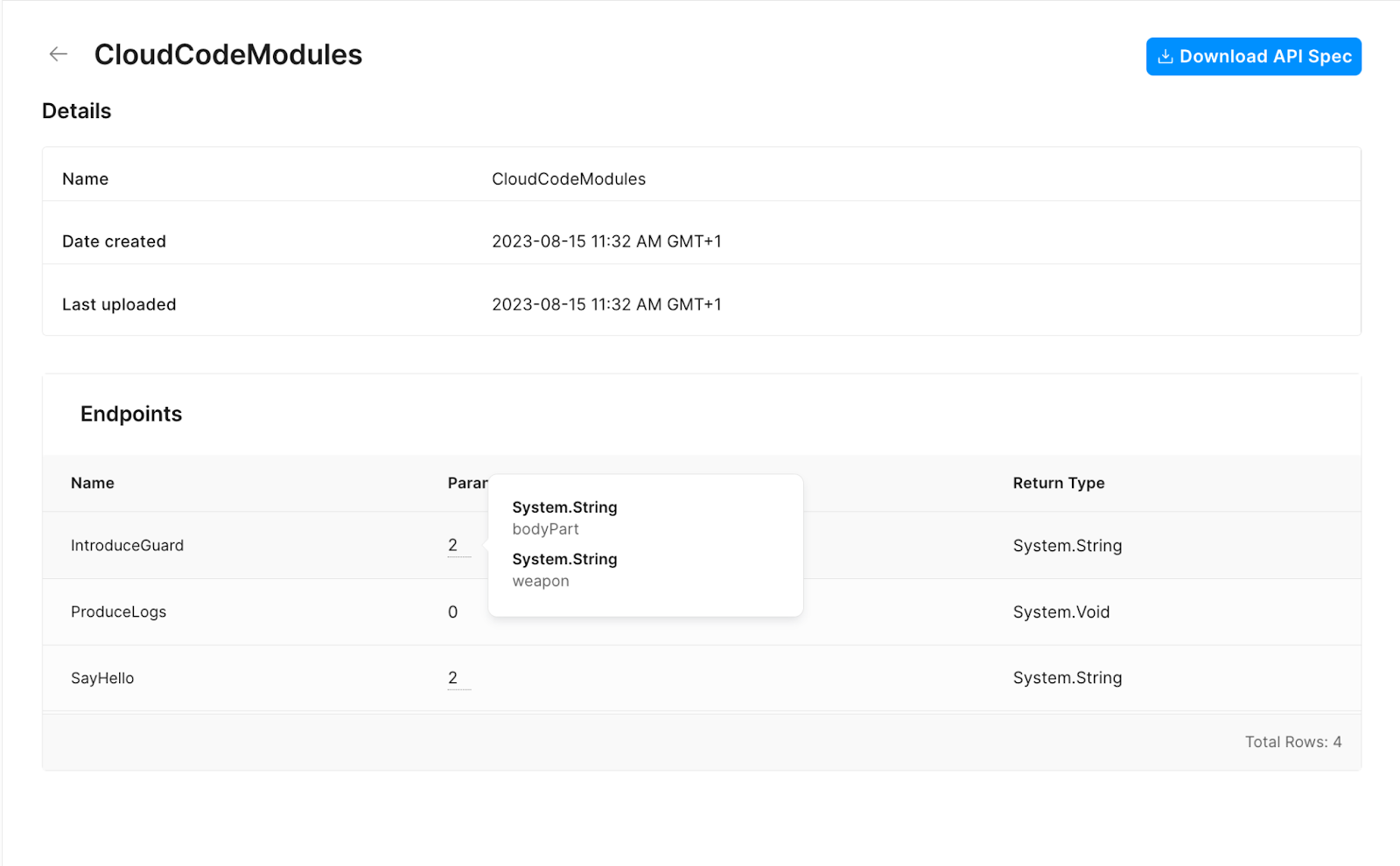Click the Endpoints section heading
The image size is (1400, 866).
click(x=131, y=414)
